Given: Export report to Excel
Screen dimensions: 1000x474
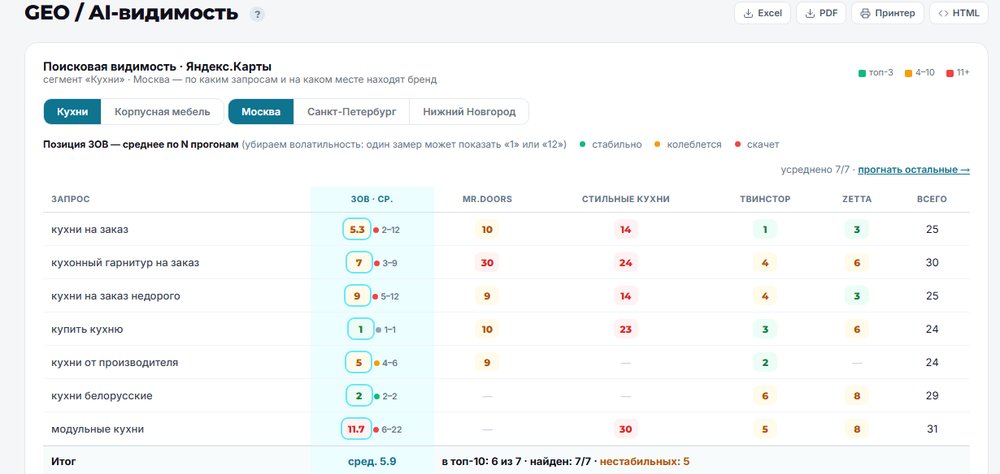Looking at the screenshot, I should tap(762, 13).
